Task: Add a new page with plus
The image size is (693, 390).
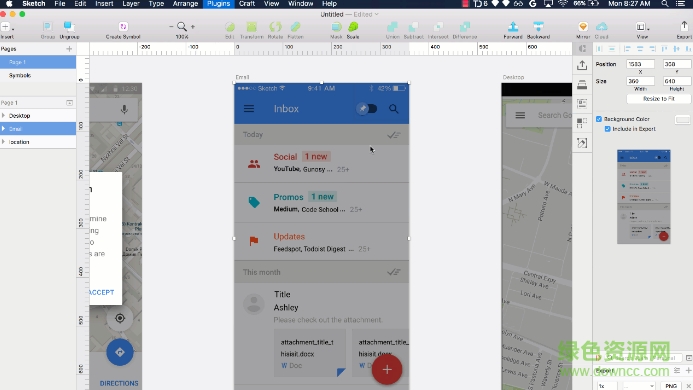Action: (69, 49)
